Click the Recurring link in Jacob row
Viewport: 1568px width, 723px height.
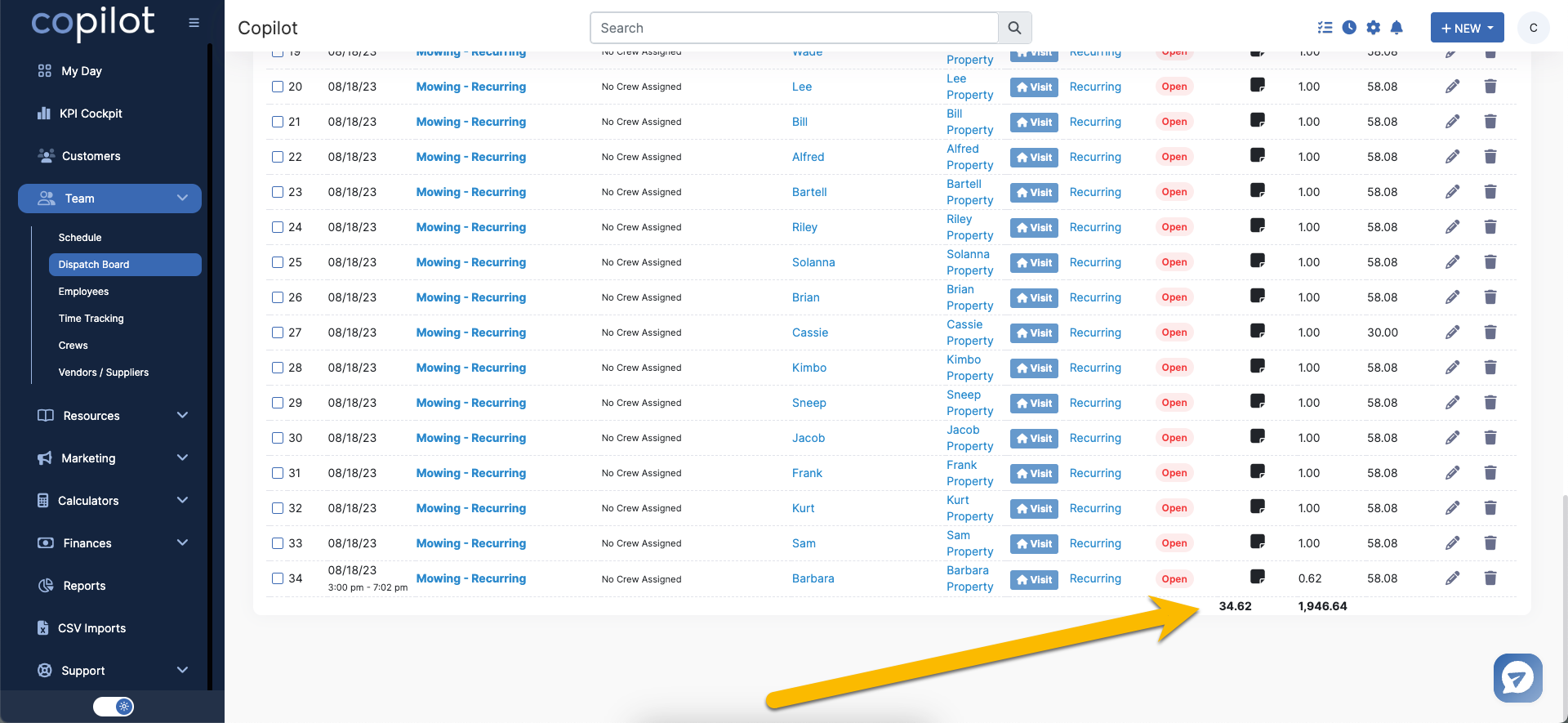point(1095,438)
